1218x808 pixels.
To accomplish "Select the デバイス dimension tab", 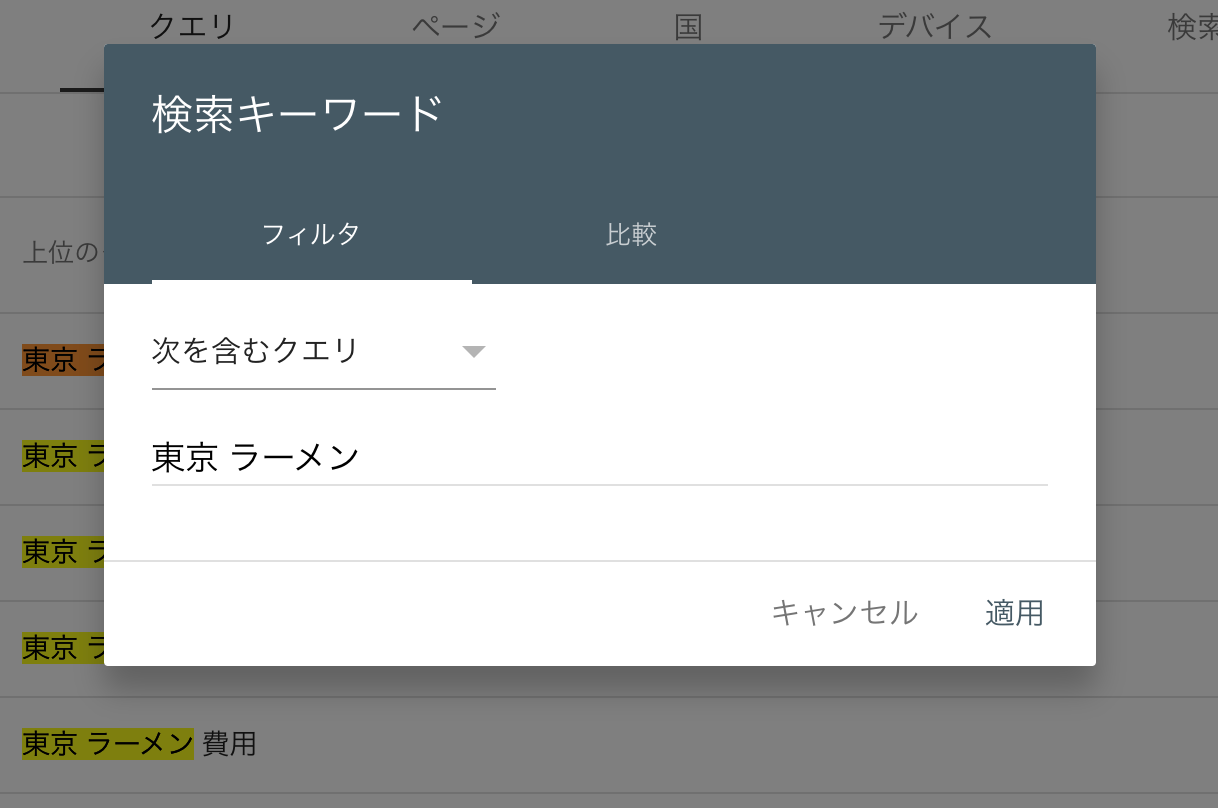I will tap(933, 25).
